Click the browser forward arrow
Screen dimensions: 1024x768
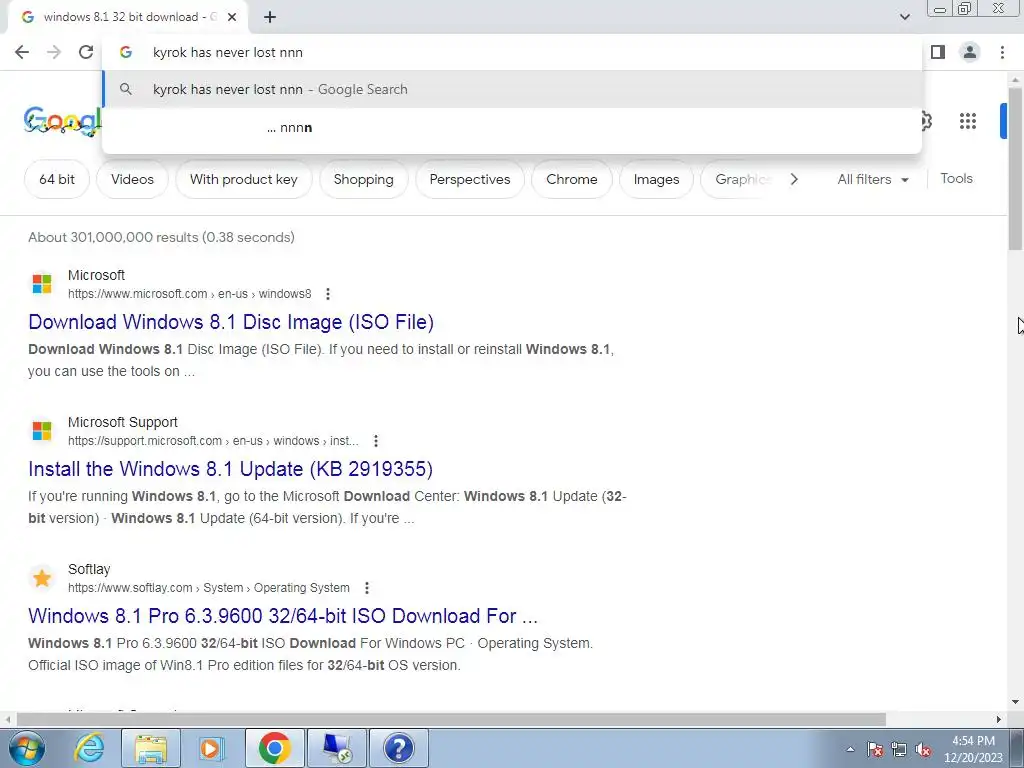point(54,52)
